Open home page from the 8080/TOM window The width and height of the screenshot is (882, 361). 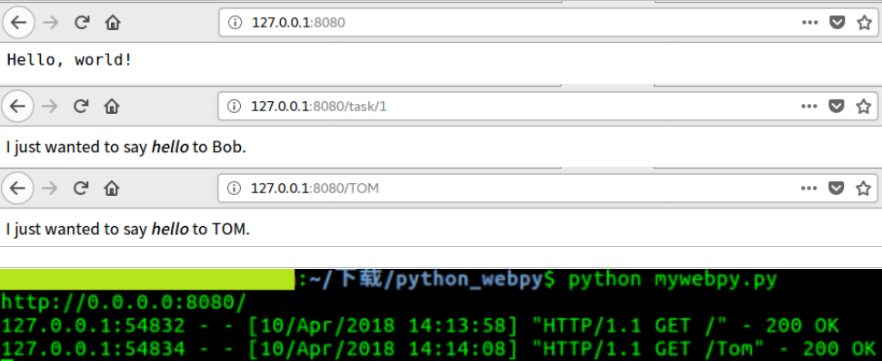click(x=112, y=188)
